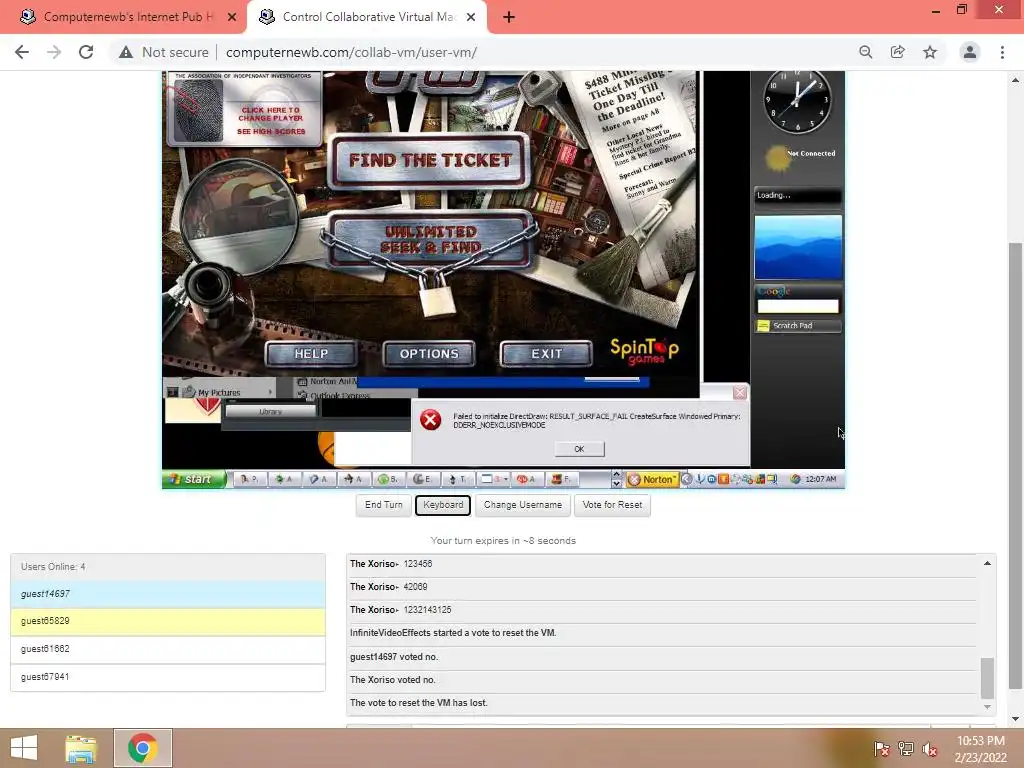Click the locked UNLIMITED SEEK & FIND button
1024x768 pixels.
click(430, 240)
